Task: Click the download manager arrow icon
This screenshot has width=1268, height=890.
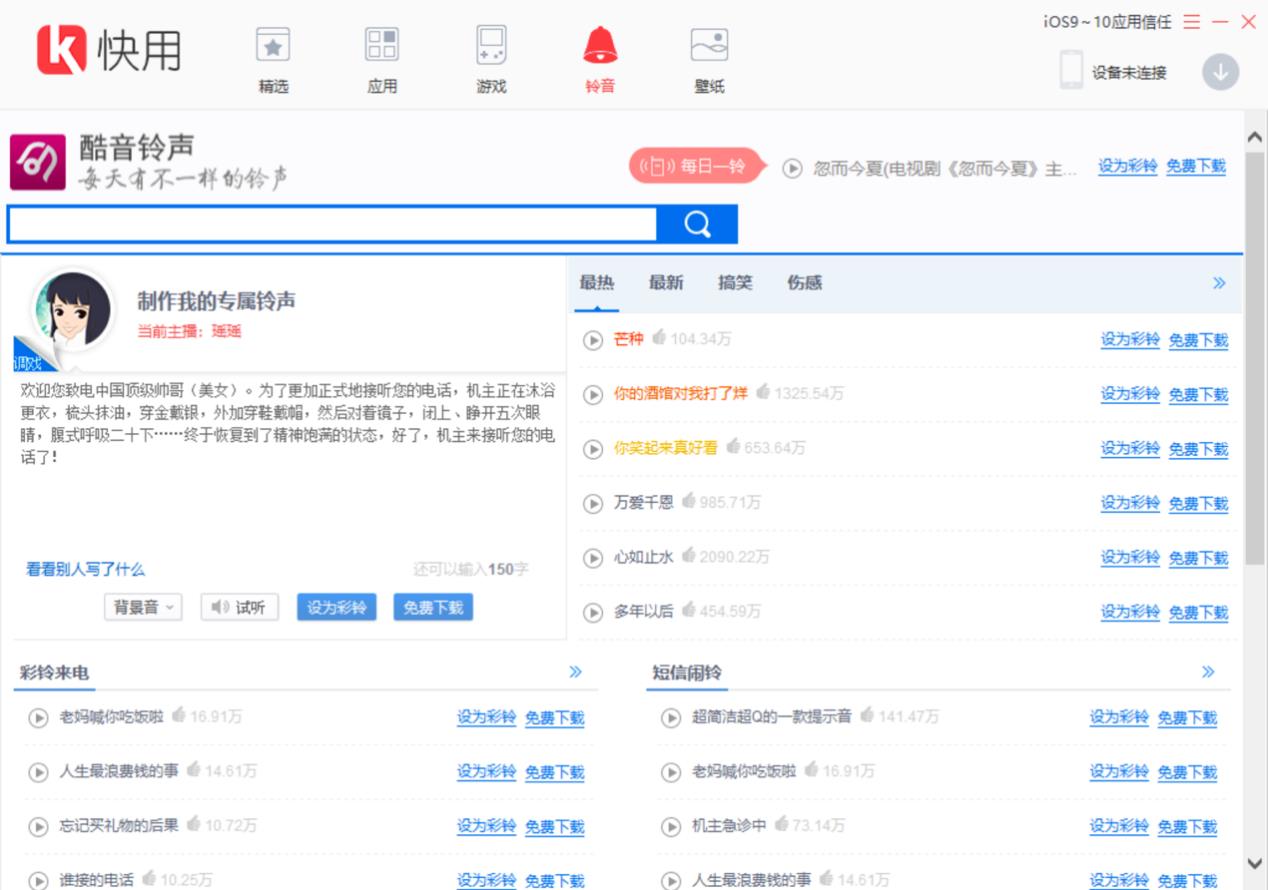Action: (x=1220, y=72)
